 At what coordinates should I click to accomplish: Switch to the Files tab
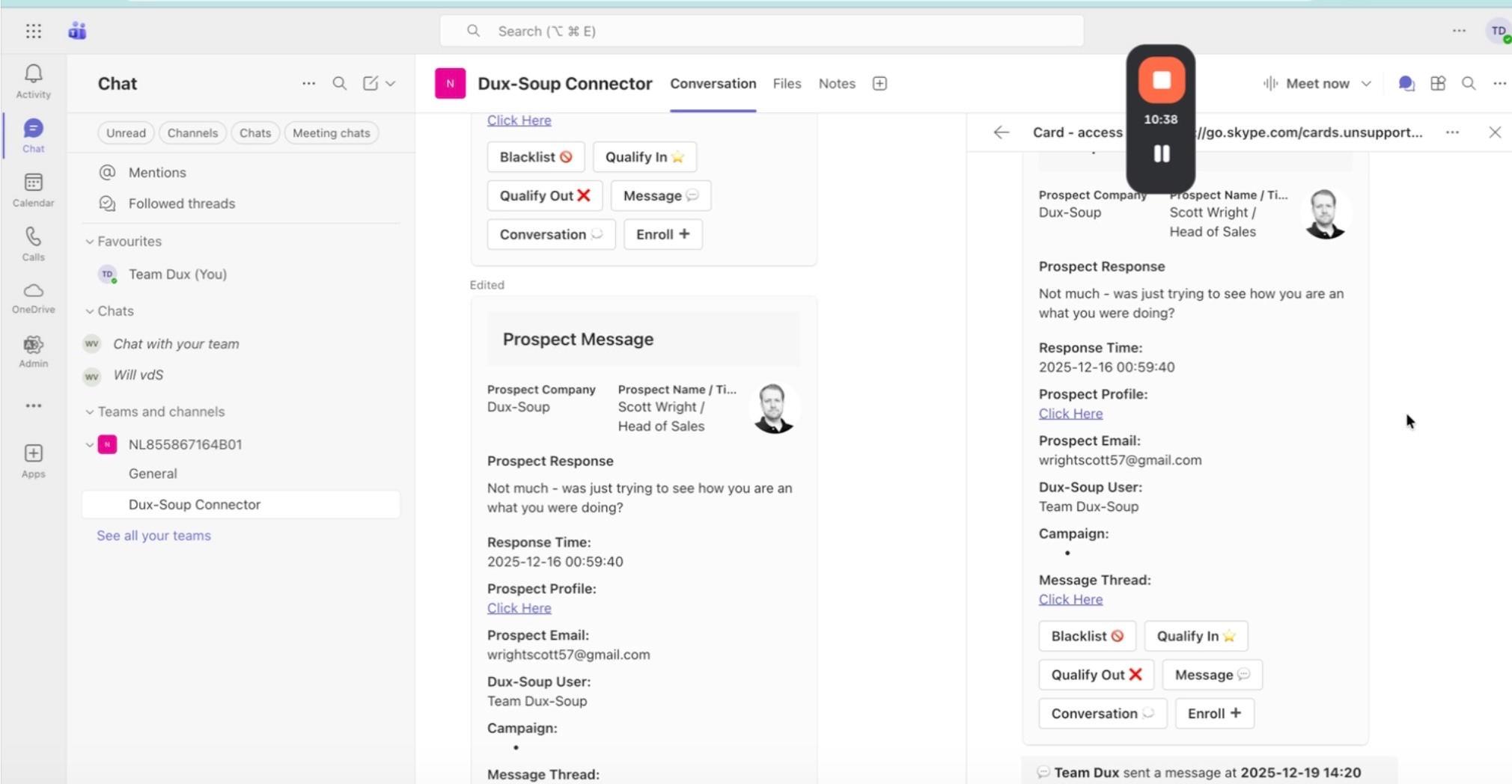click(787, 83)
